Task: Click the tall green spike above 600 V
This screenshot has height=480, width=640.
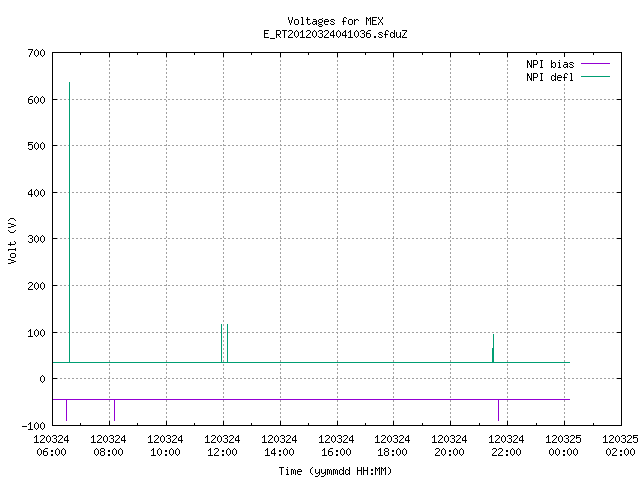Action: 69,222
